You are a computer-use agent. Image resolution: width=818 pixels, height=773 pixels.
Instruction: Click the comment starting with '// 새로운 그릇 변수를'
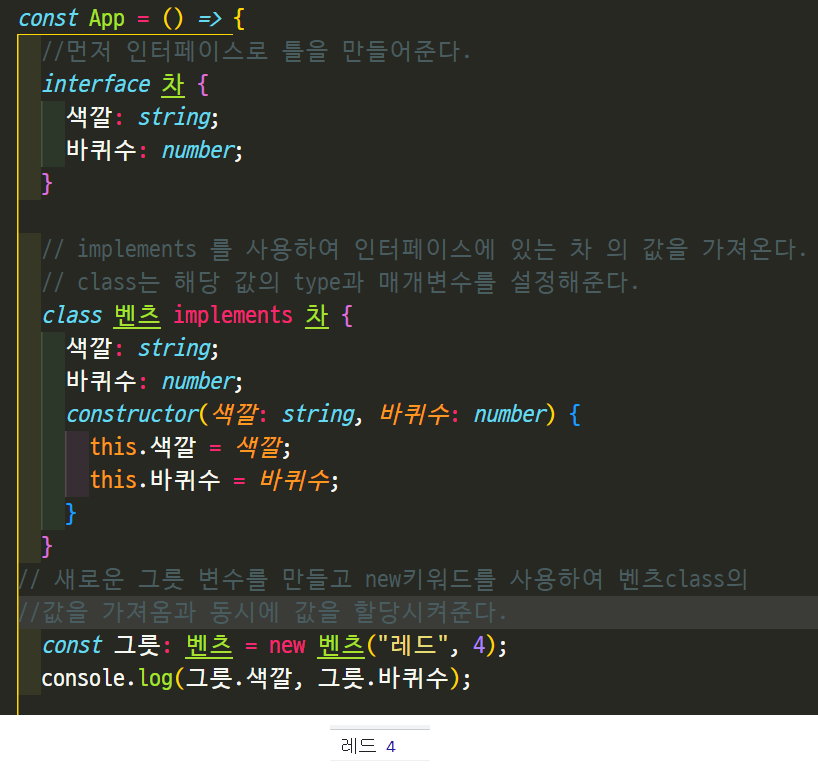(x=382, y=579)
